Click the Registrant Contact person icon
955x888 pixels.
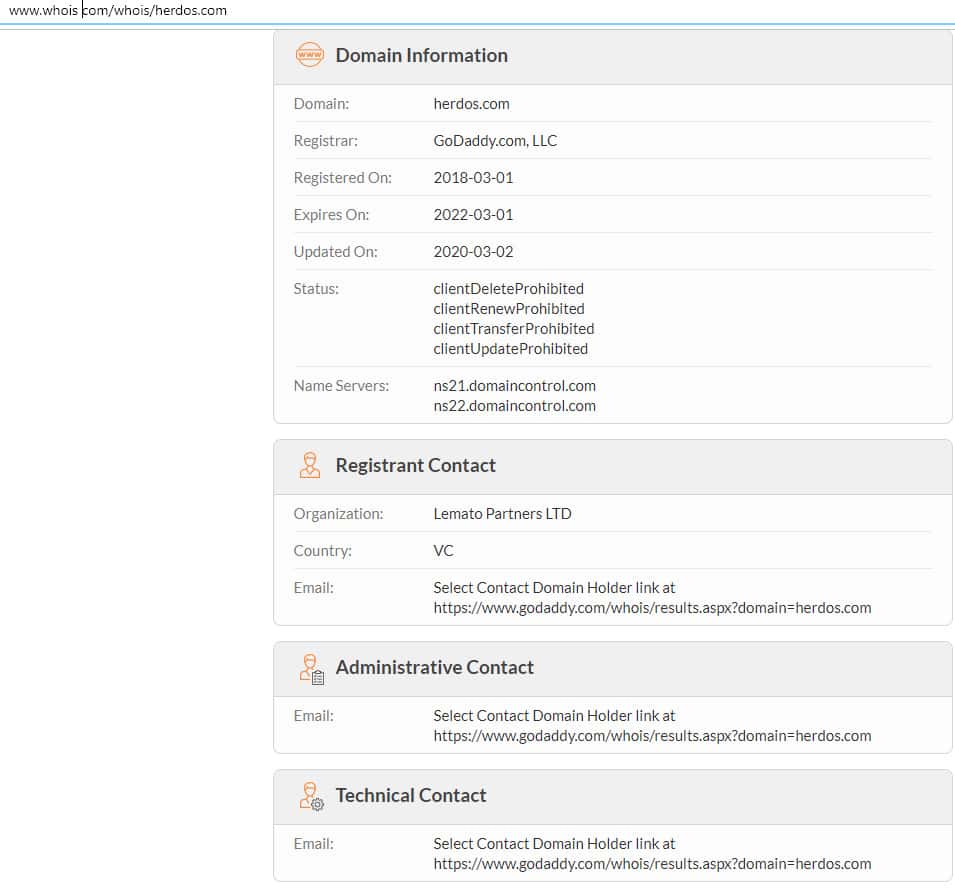coord(310,466)
